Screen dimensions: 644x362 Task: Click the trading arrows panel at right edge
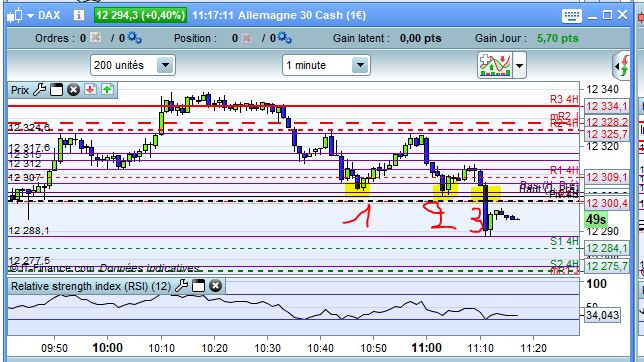pos(622,66)
